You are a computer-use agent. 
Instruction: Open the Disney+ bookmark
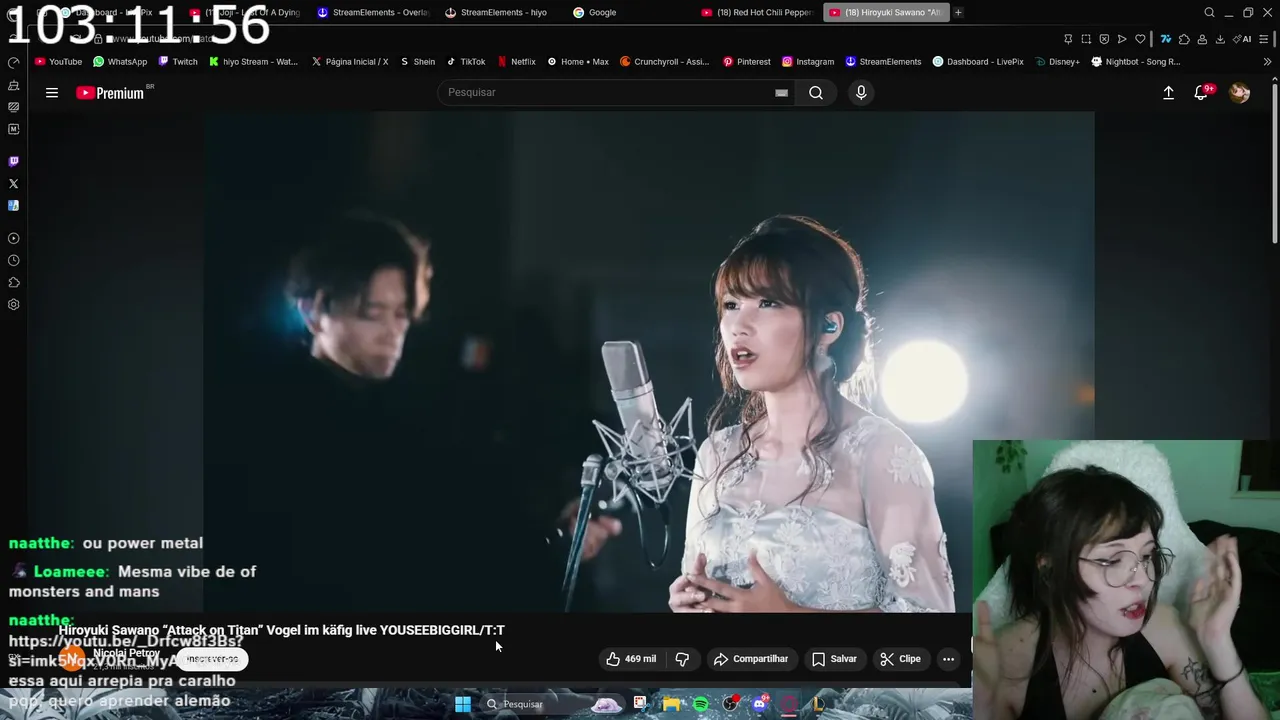tap(1057, 62)
